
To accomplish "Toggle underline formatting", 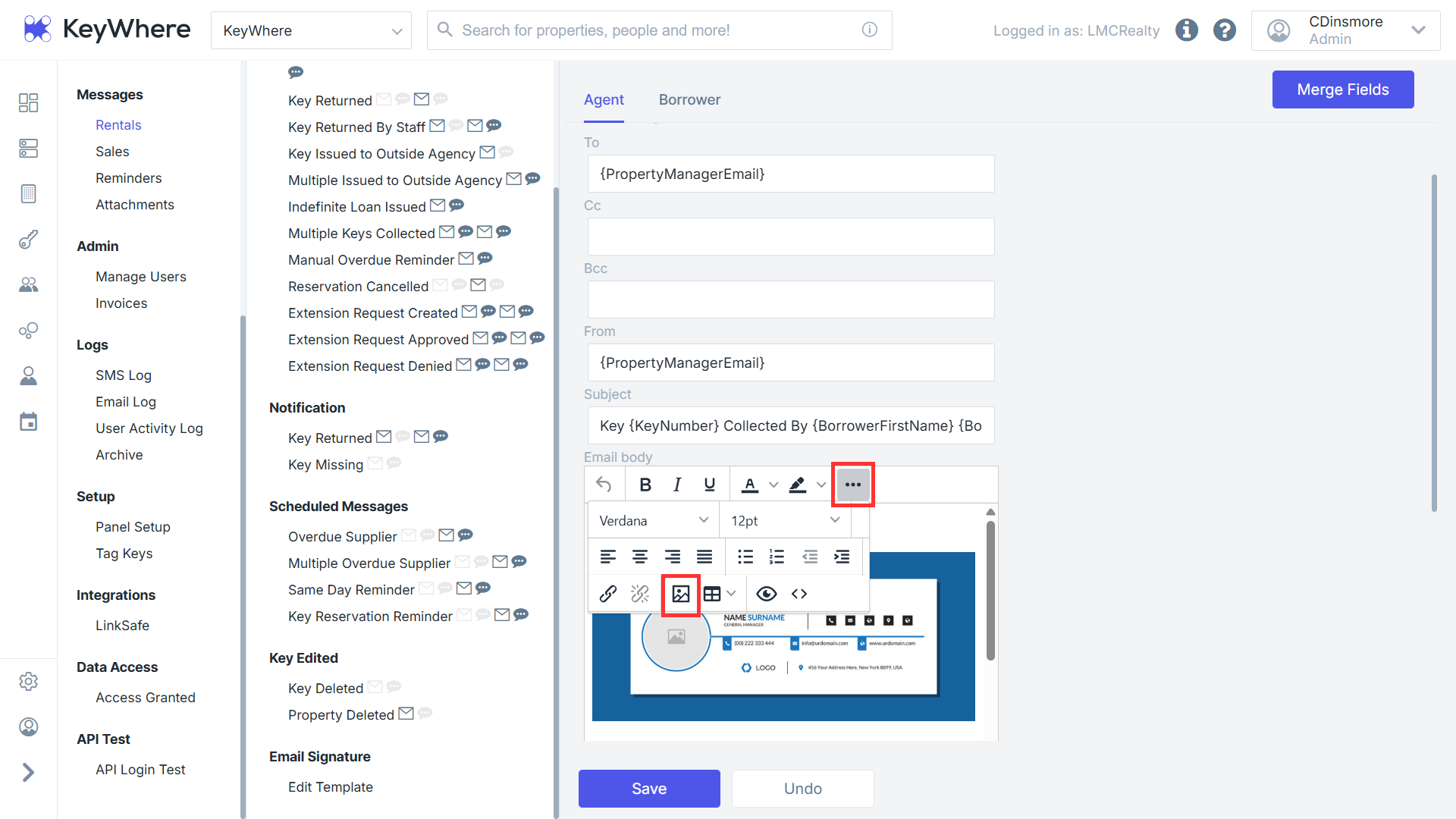I will coord(710,484).
